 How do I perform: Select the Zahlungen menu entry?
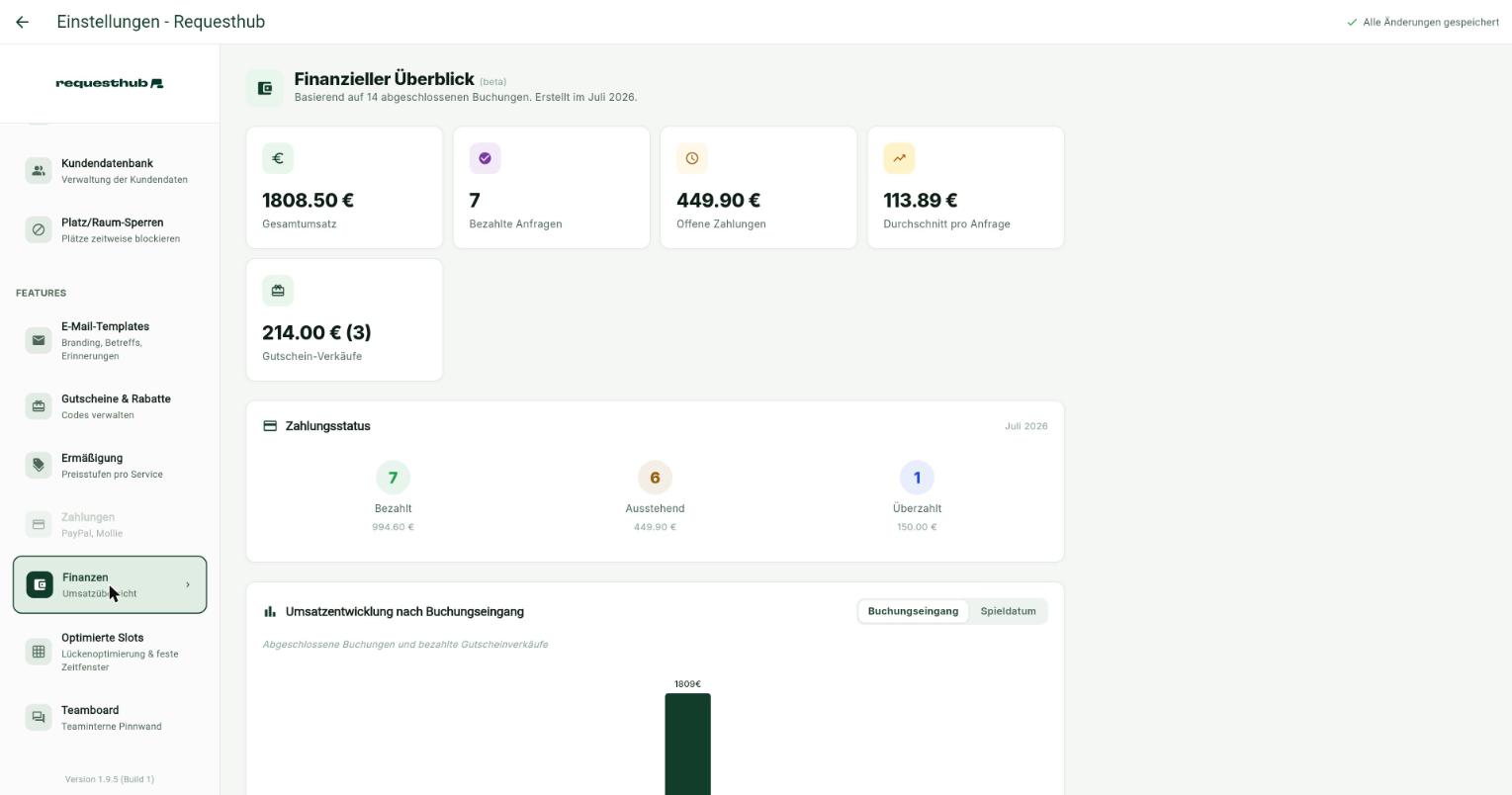pyautogui.click(x=110, y=525)
